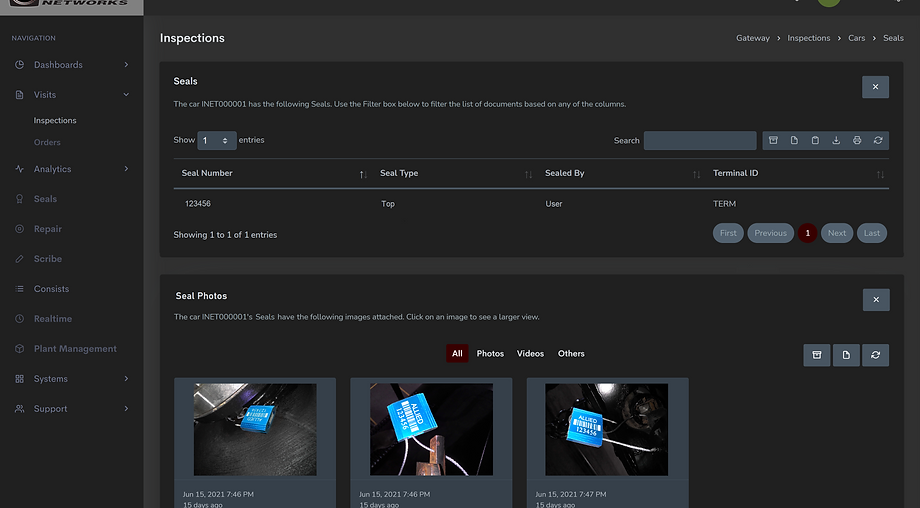The width and height of the screenshot is (920, 508).
Task: Click print icon in Seals table toolbar
Action: pos(857,140)
